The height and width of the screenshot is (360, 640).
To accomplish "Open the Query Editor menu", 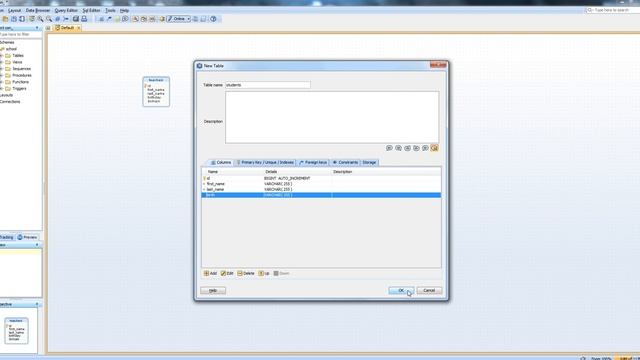I will (66, 10).
